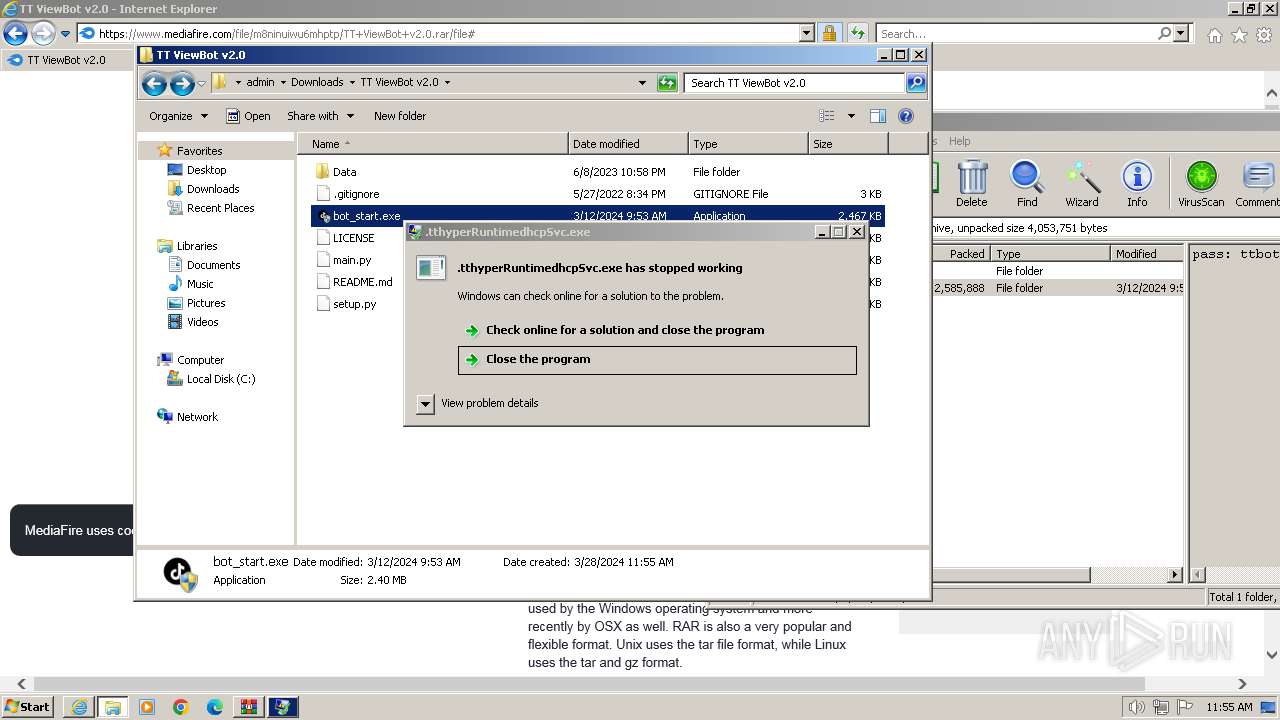Run WinRAR VirusScan tool
Viewport: 1280px width, 720px height.
click(1201, 184)
